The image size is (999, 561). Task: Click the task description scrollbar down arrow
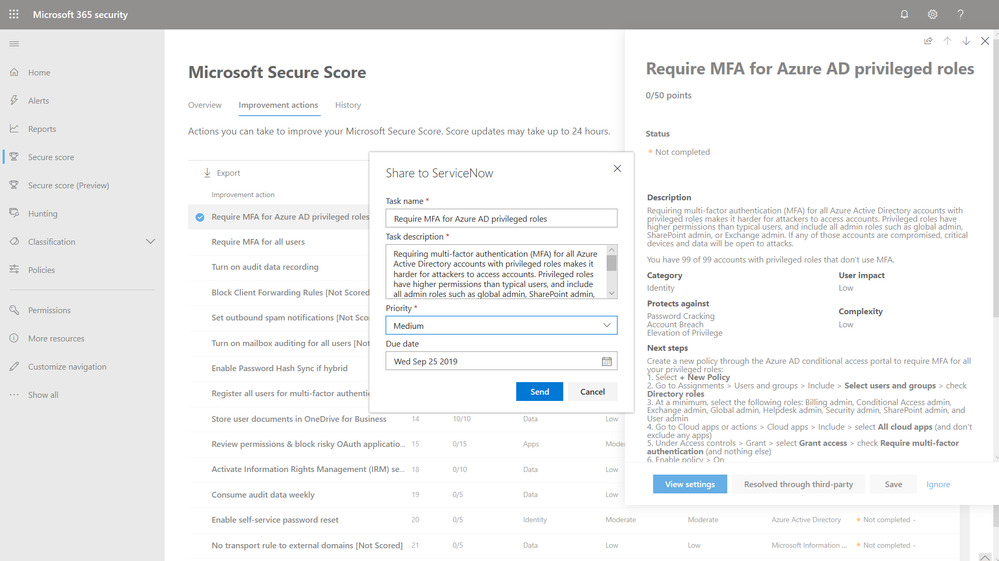[612, 294]
